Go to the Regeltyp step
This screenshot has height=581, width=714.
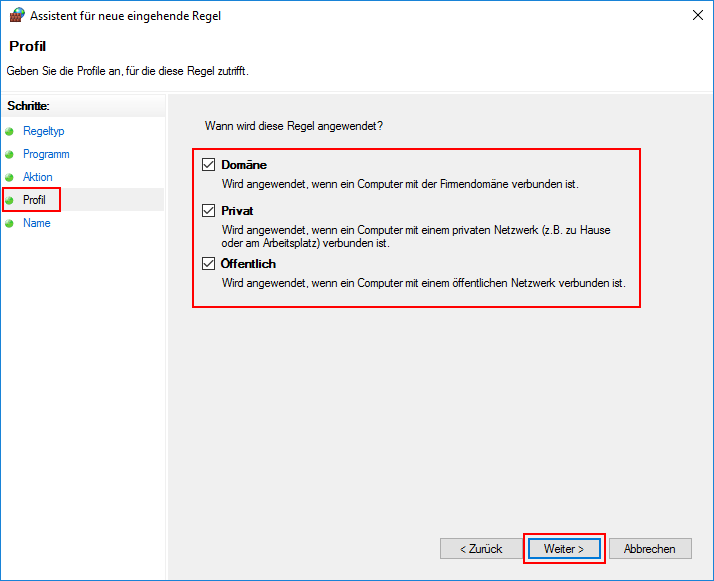[x=43, y=131]
